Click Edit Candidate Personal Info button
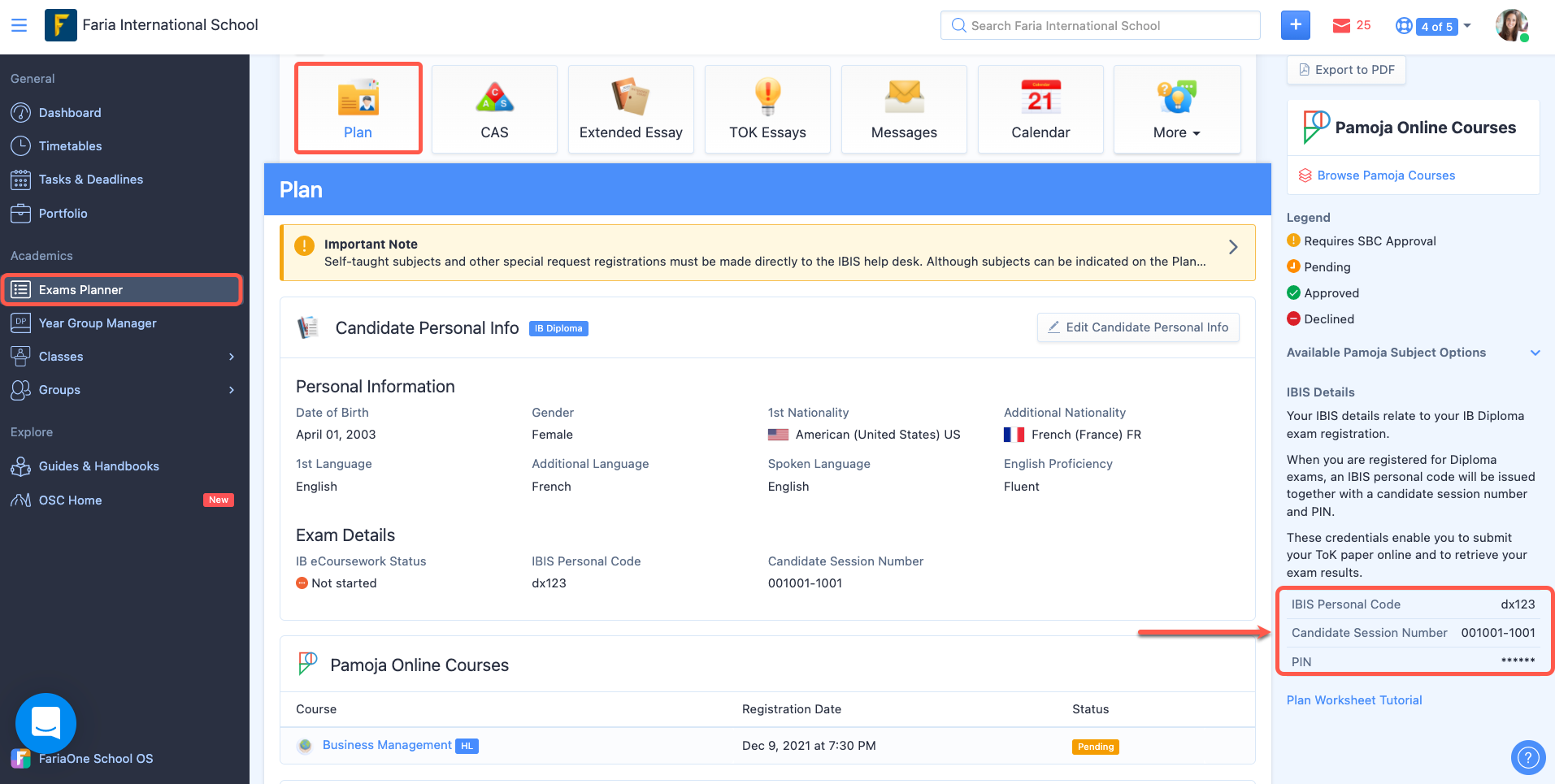The height and width of the screenshot is (784, 1555). point(1138,327)
